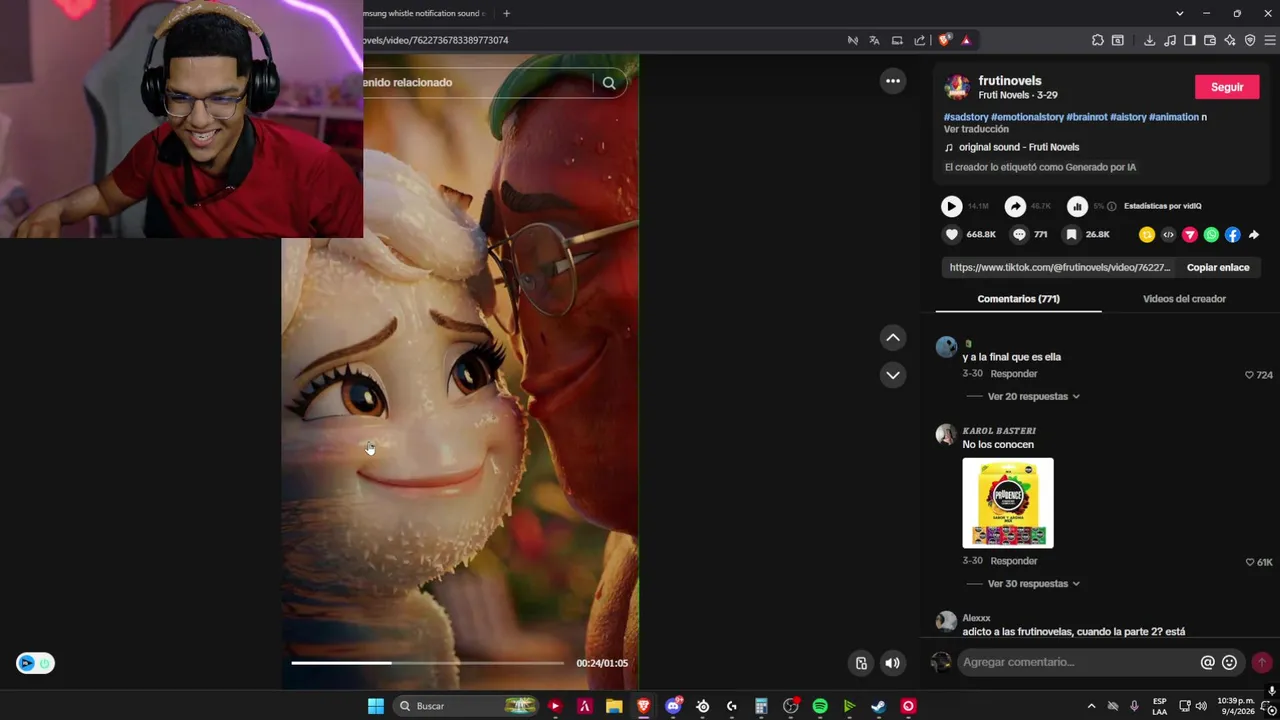The width and height of the screenshot is (1280, 720).
Task: Click the yellow repost icon
Action: click(x=1147, y=235)
